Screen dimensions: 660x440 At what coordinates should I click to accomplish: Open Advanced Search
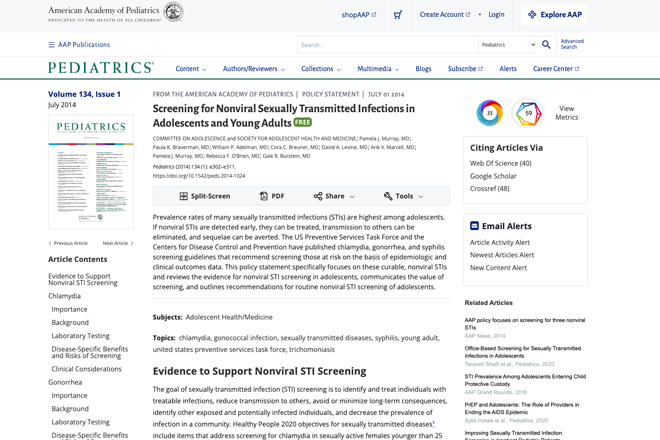572,44
